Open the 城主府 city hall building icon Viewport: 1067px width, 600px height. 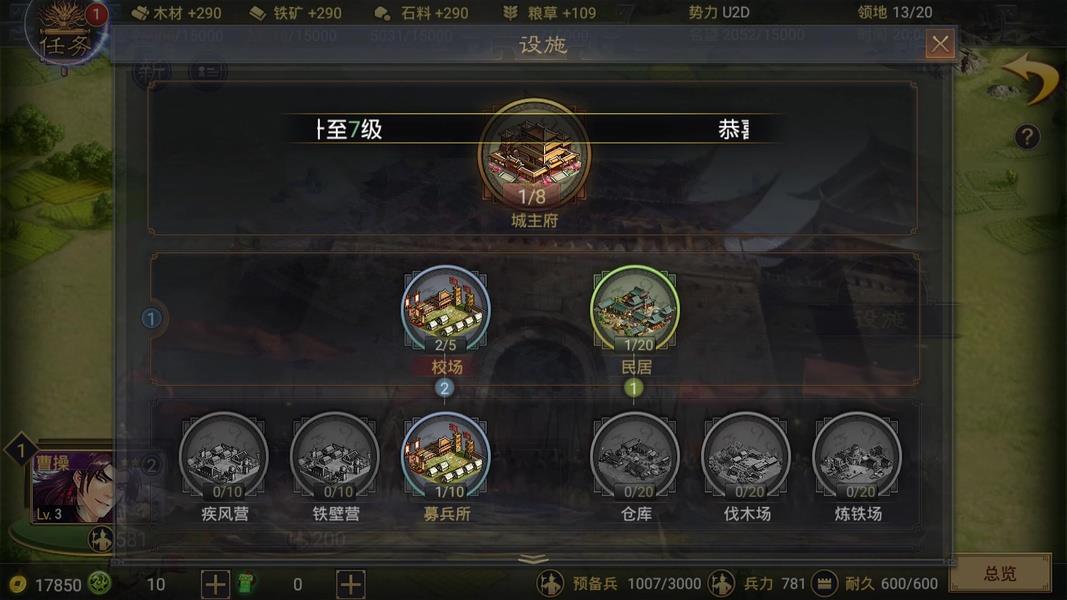(534, 155)
